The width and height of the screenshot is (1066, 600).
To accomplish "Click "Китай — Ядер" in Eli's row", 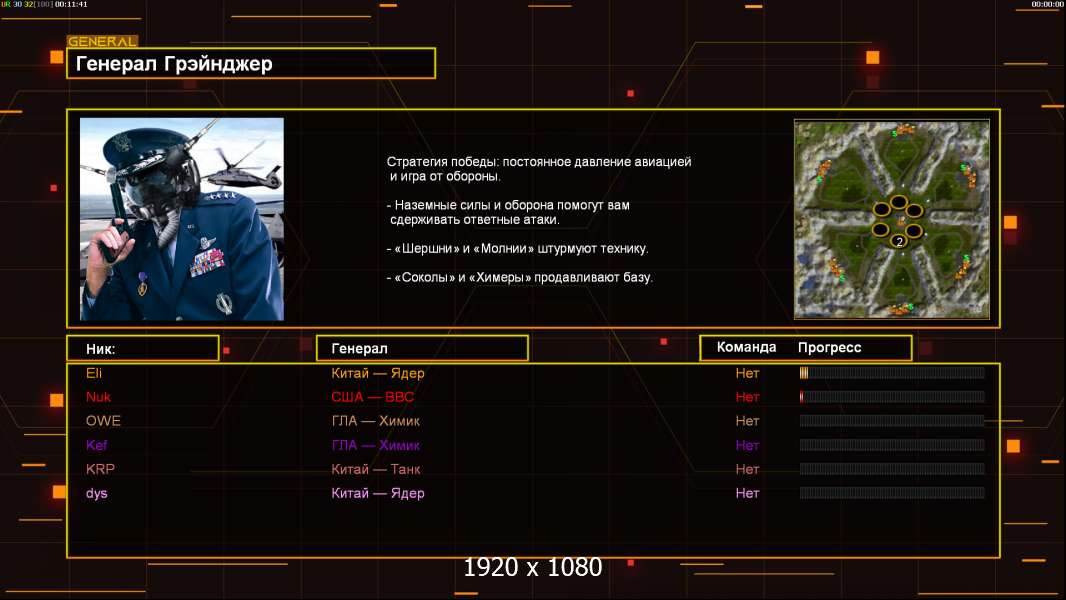I will (378, 373).
